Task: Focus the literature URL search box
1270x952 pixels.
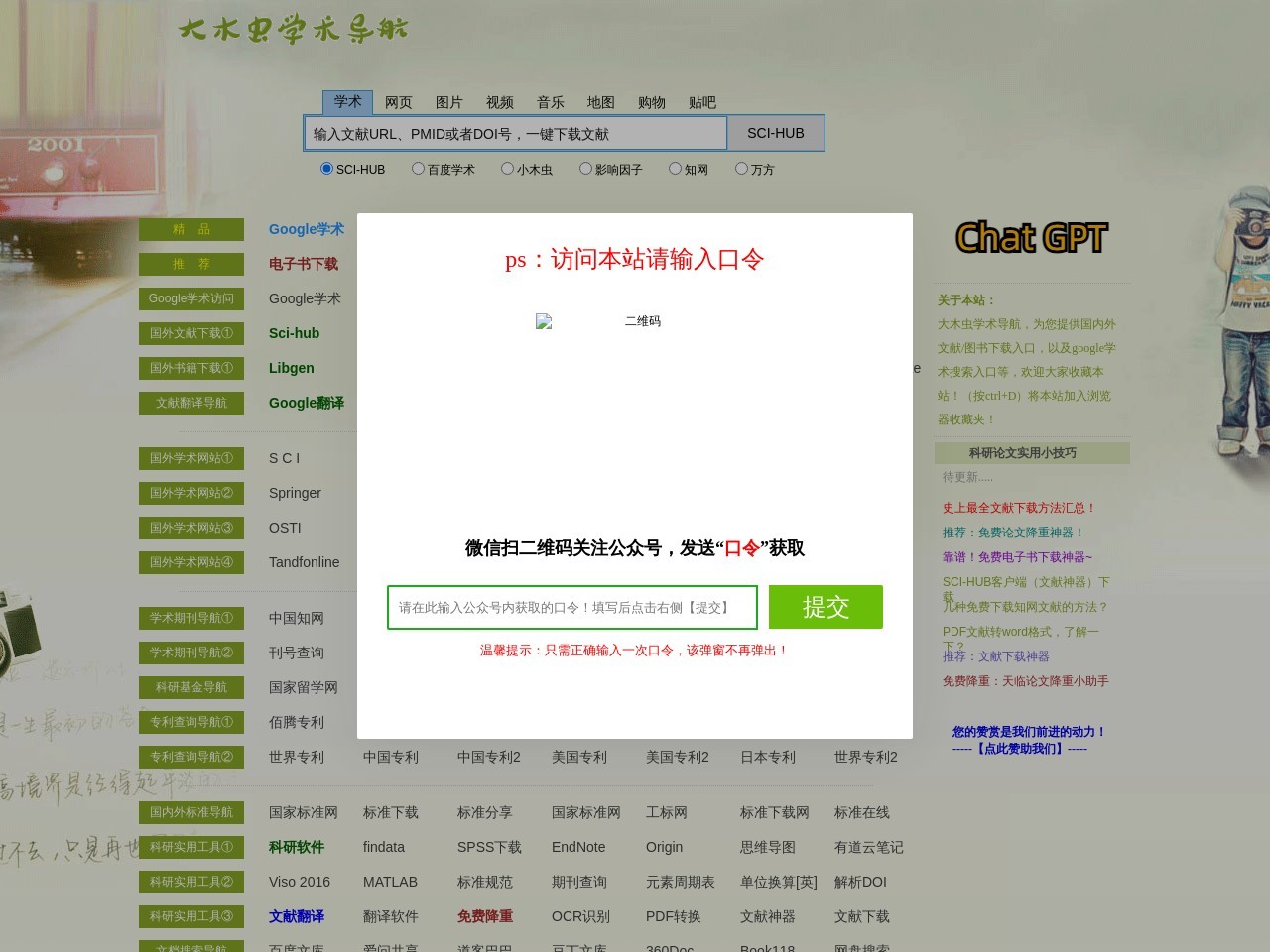Action: (515, 134)
